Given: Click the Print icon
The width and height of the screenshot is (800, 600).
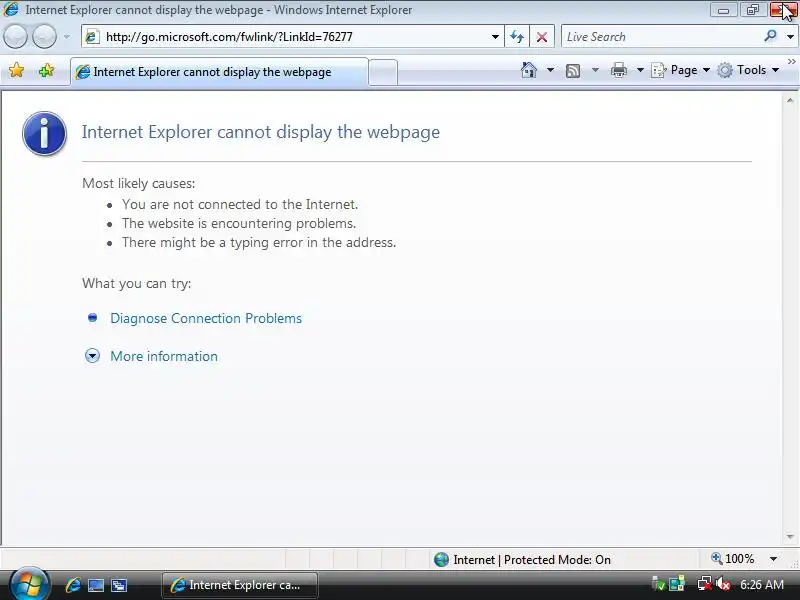Looking at the screenshot, I should pos(619,70).
